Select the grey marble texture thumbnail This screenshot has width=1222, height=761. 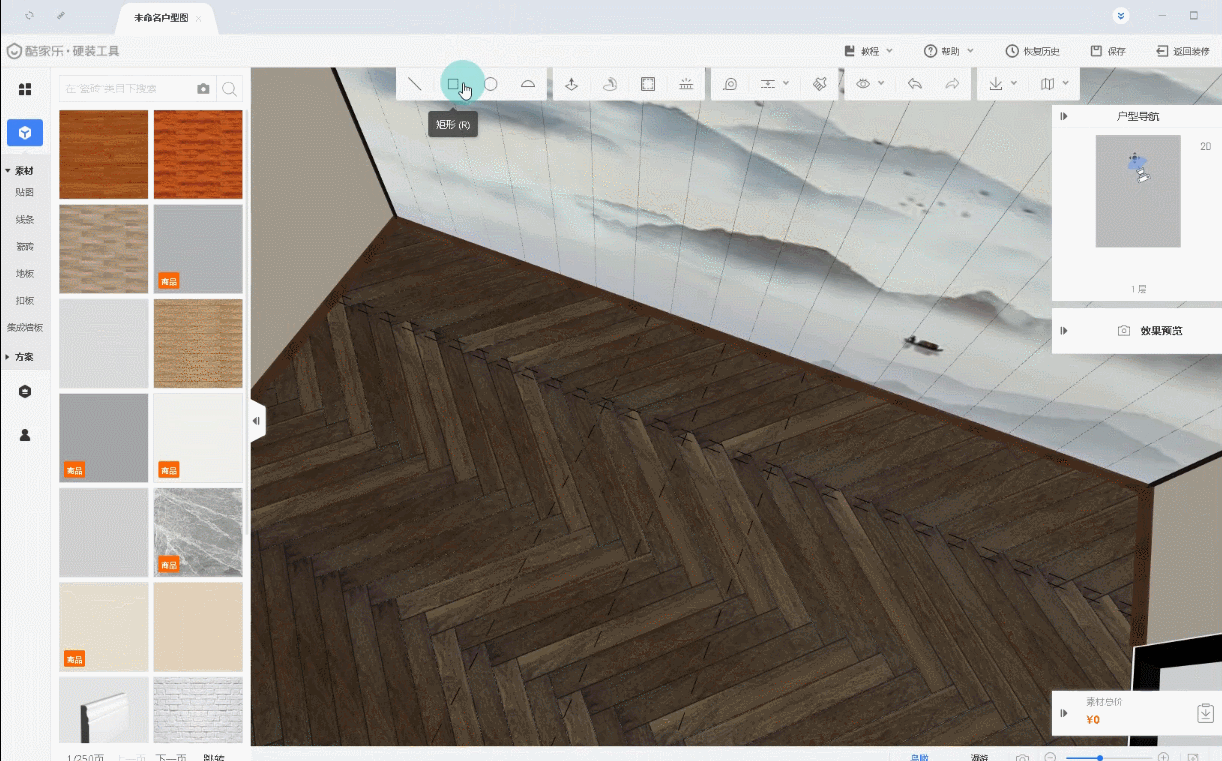point(198,532)
